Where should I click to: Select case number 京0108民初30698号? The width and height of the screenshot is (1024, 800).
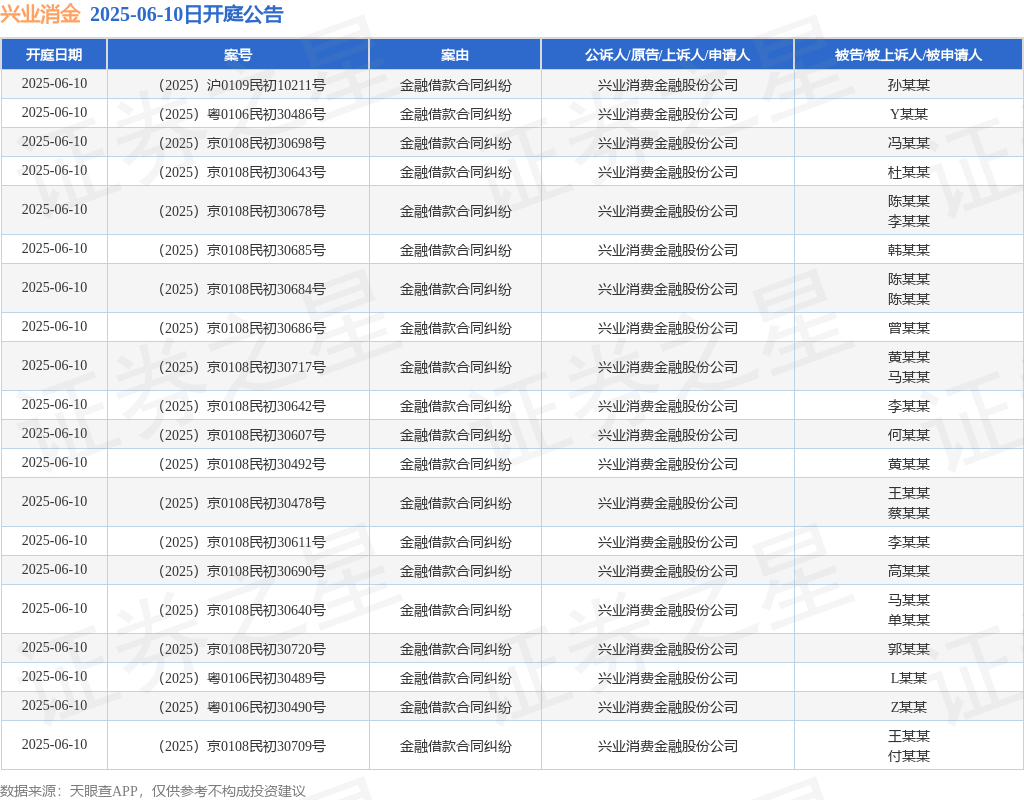click(x=242, y=143)
